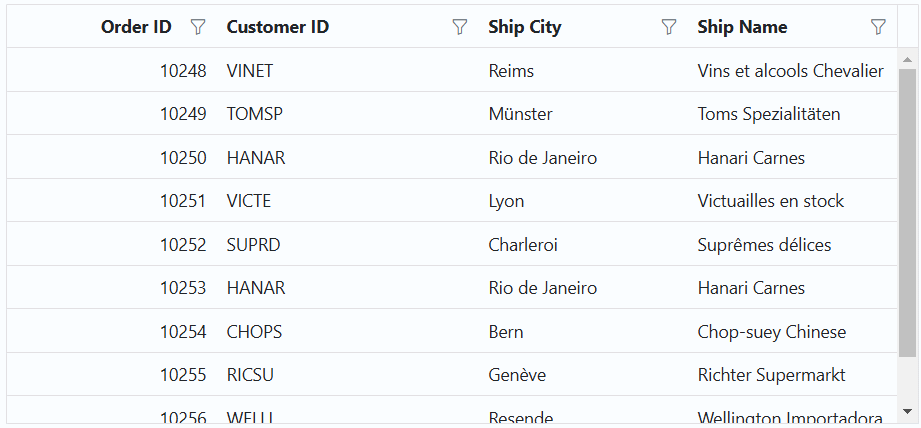The image size is (921, 428).
Task: Sort by the Ship Name column header
Action: (742, 27)
